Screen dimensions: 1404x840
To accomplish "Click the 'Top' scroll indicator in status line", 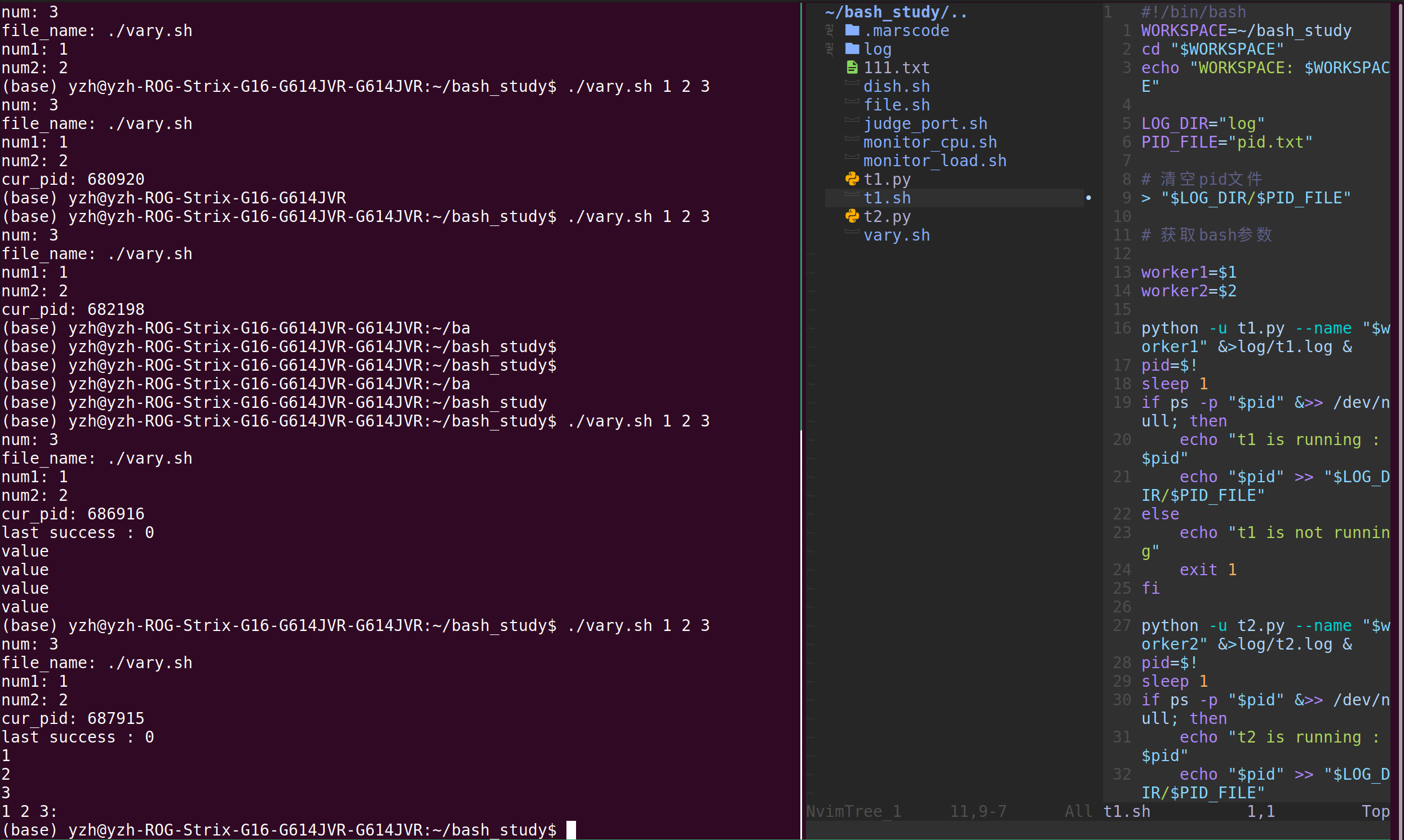I will (1376, 812).
